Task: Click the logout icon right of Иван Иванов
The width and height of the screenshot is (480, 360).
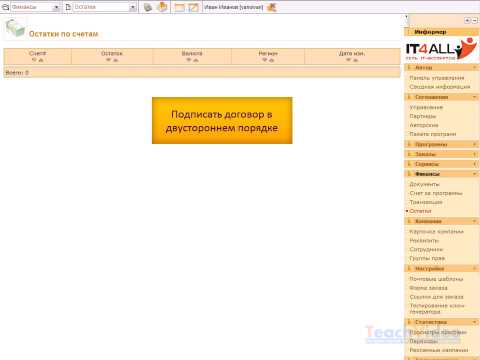Action: click(272, 7)
